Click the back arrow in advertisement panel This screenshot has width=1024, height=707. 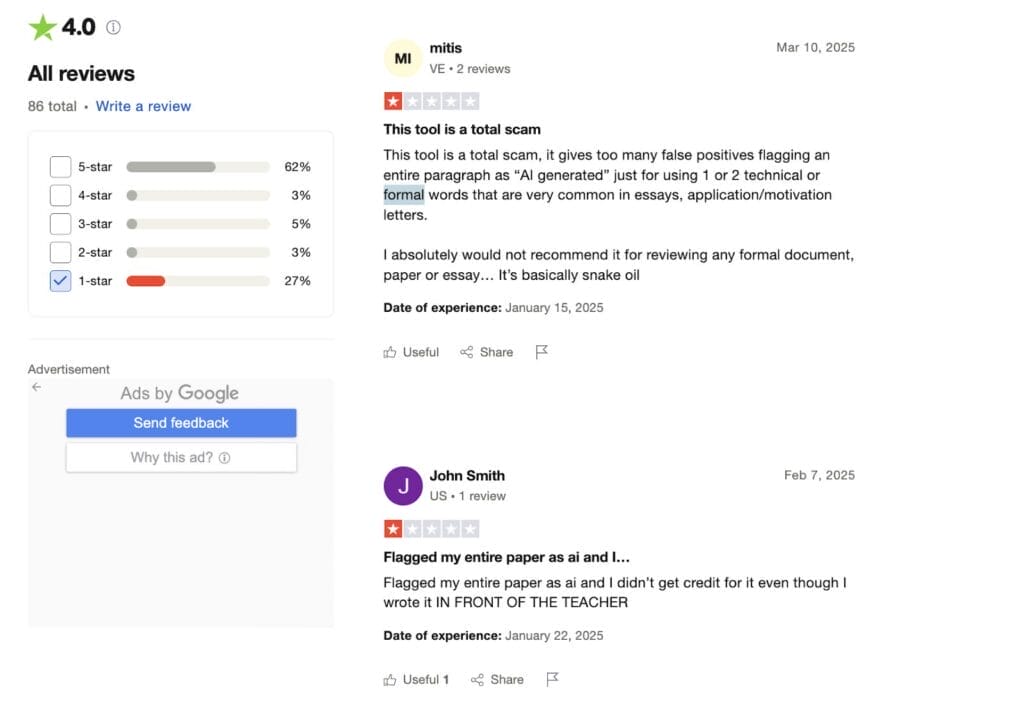point(36,387)
